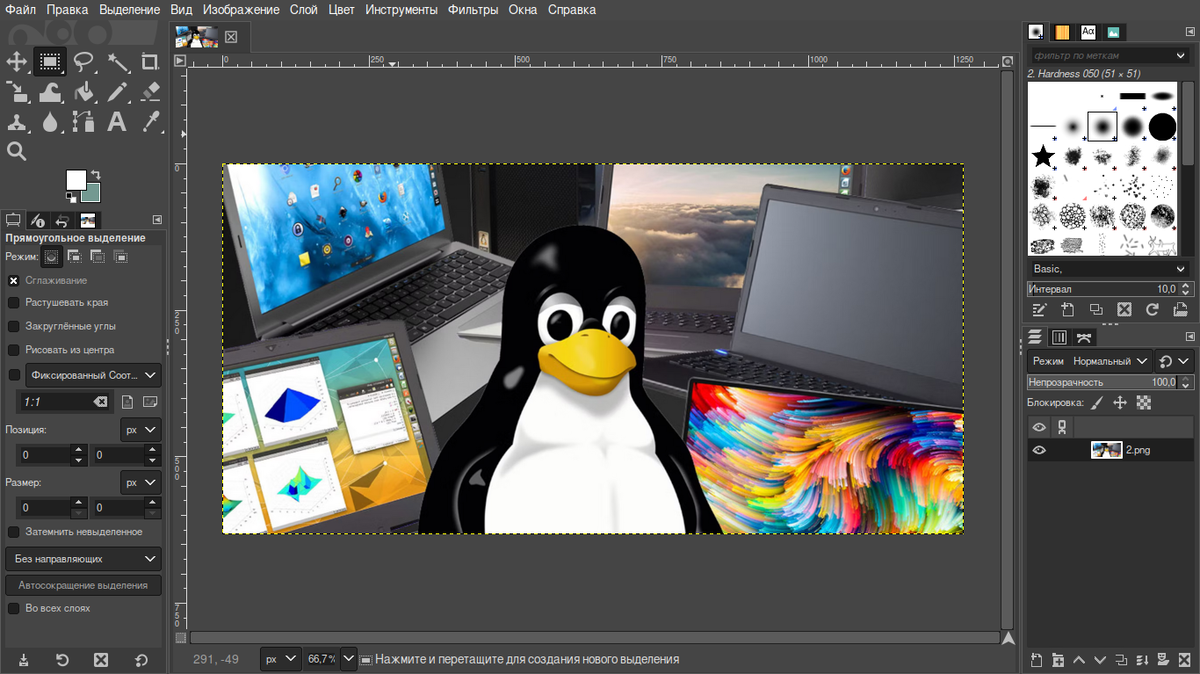Open the Позиция px units dropdown
Image resolution: width=1200 pixels, height=674 pixels.
point(140,430)
